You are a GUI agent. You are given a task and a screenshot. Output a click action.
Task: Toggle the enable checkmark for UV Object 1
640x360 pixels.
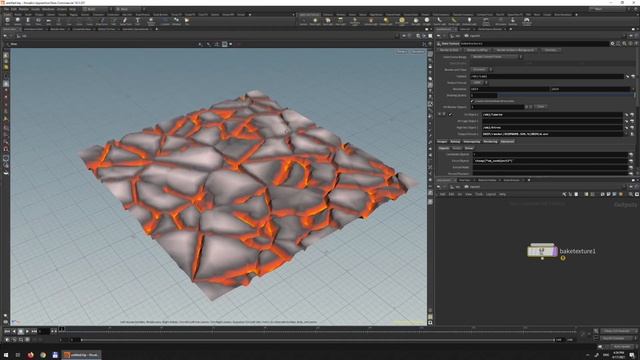point(451,115)
